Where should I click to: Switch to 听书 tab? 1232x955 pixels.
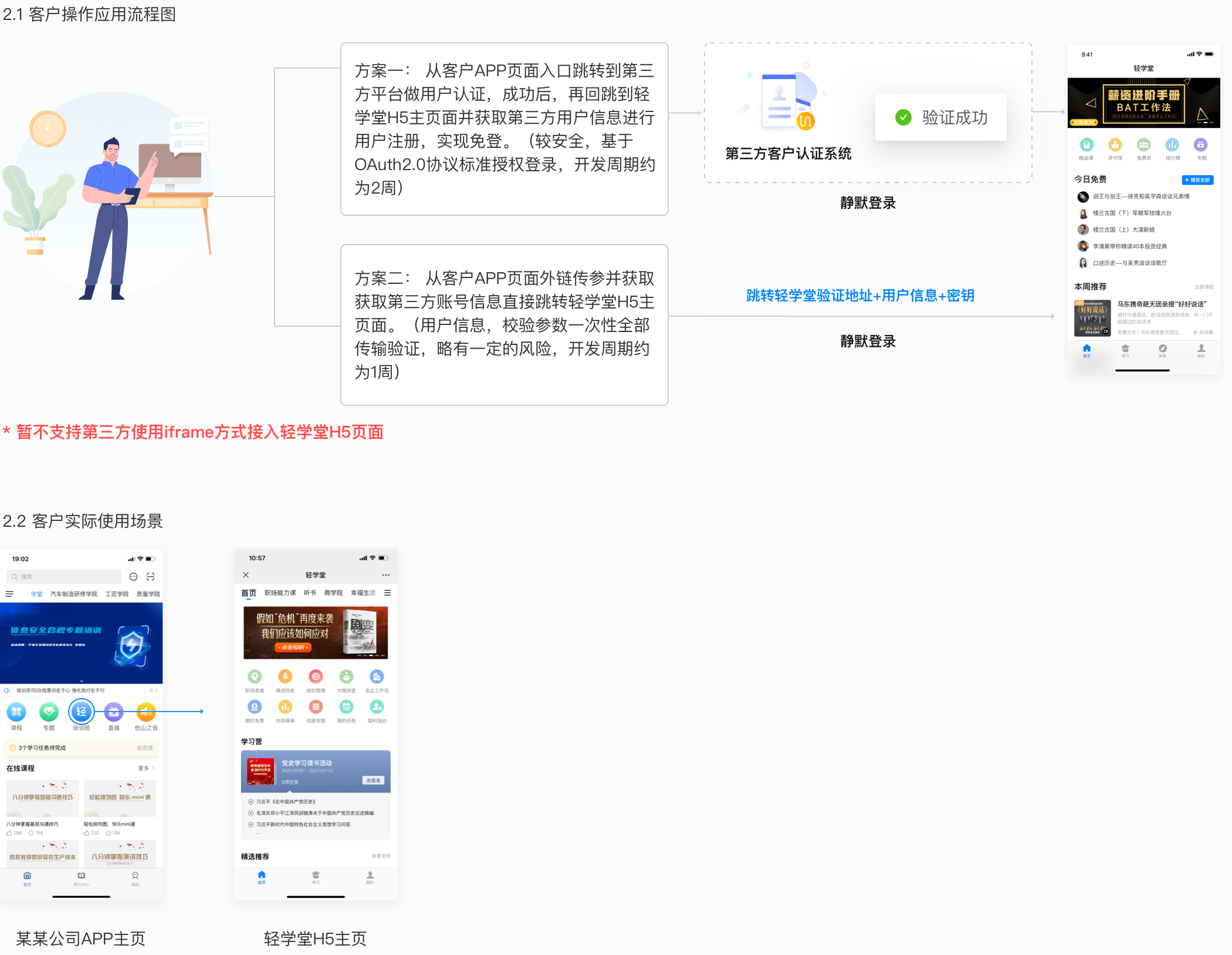tap(310, 593)
